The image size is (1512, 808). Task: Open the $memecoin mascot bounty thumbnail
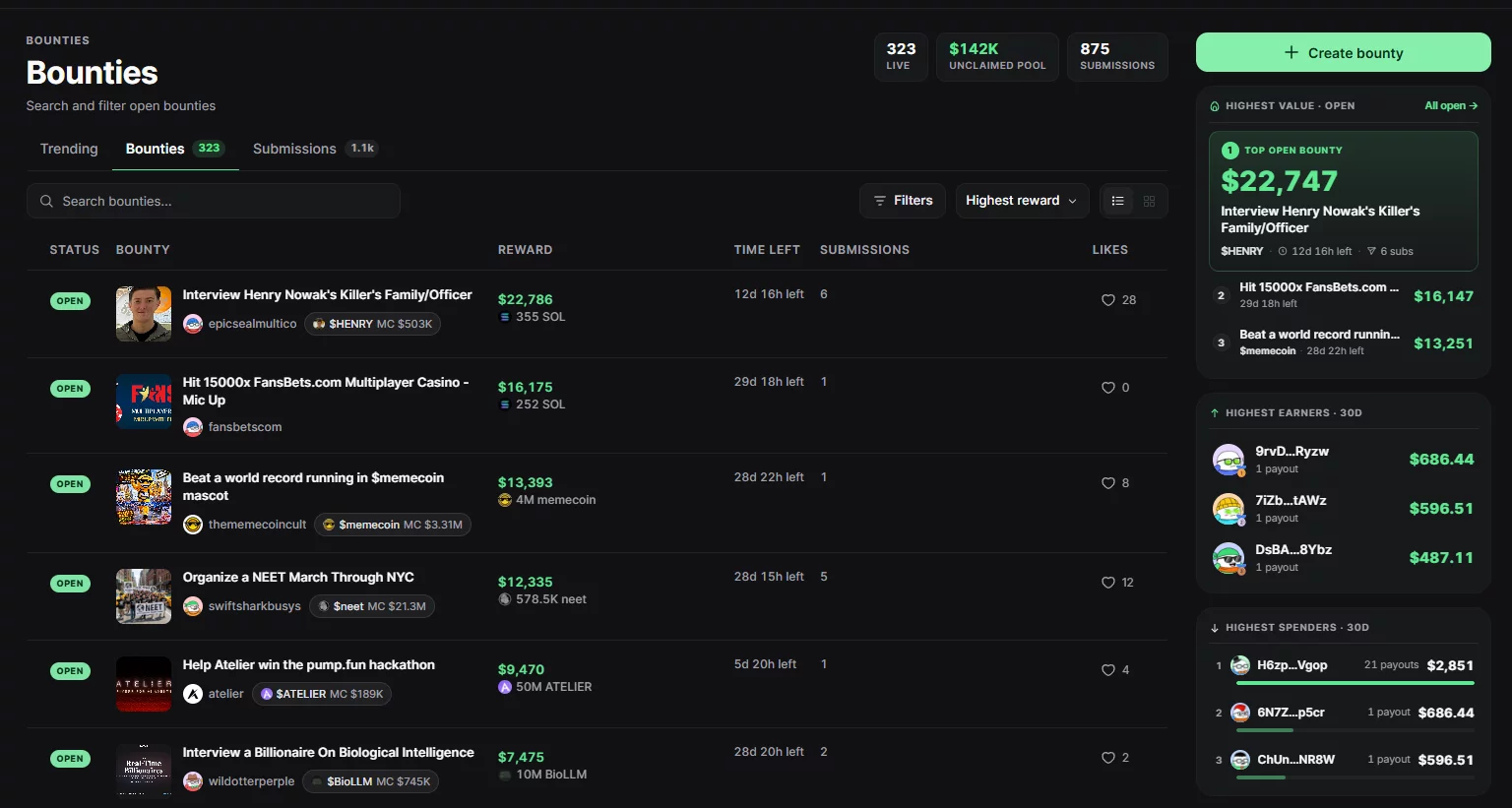click(x=144, y=497)
